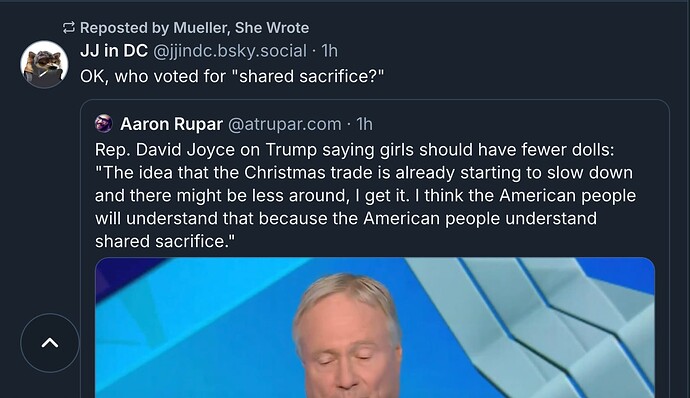
Task: Click the final "shared sacrifice." quote line
Action: pos(165,241)
